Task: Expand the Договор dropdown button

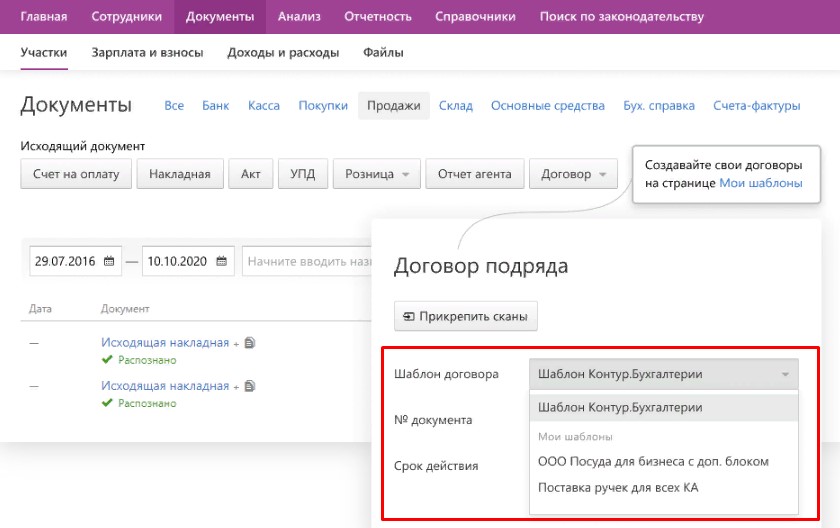Action: (x=573, y=174)
